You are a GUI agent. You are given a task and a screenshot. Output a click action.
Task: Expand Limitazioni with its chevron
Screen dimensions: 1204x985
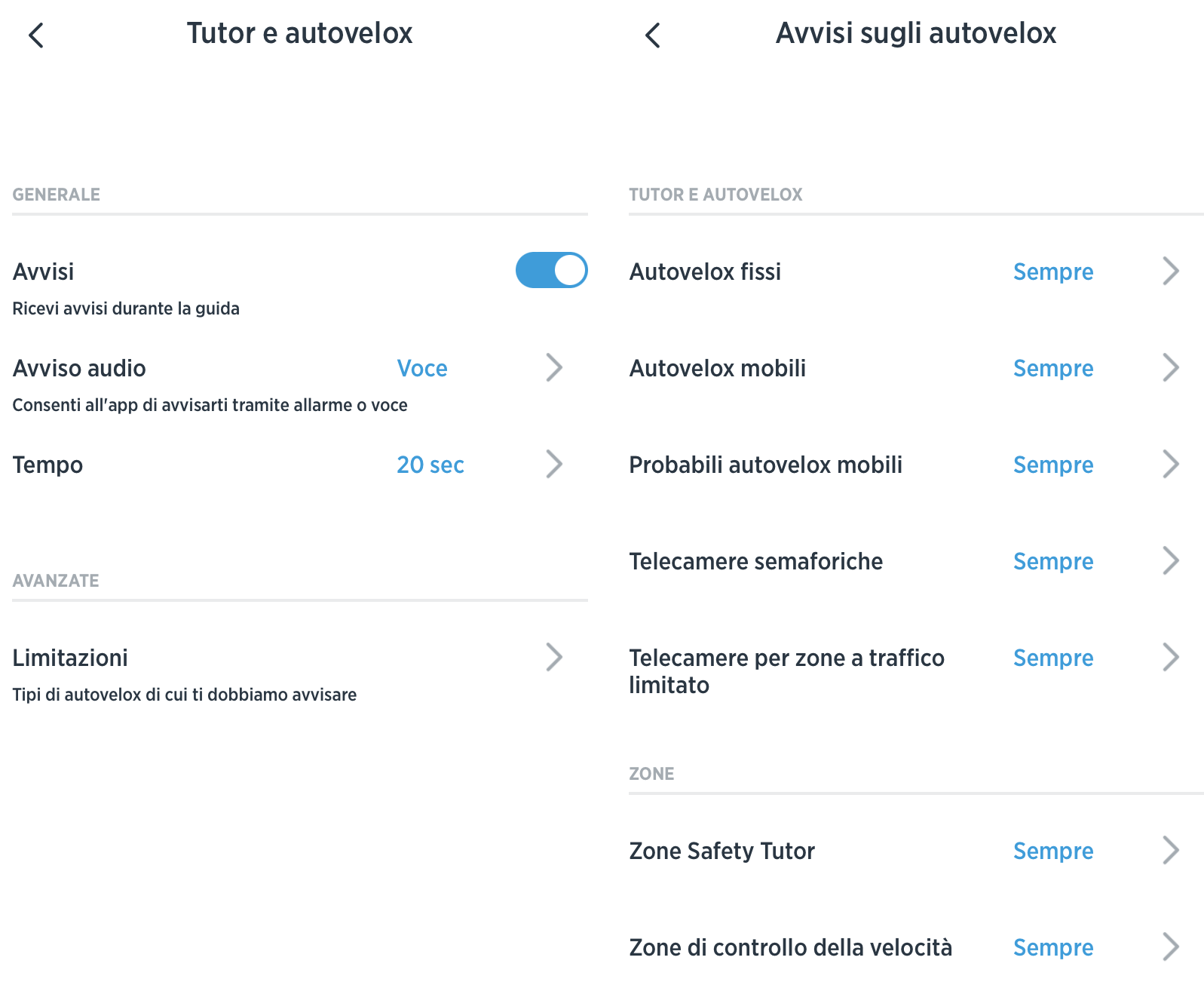tap(554, 657)
